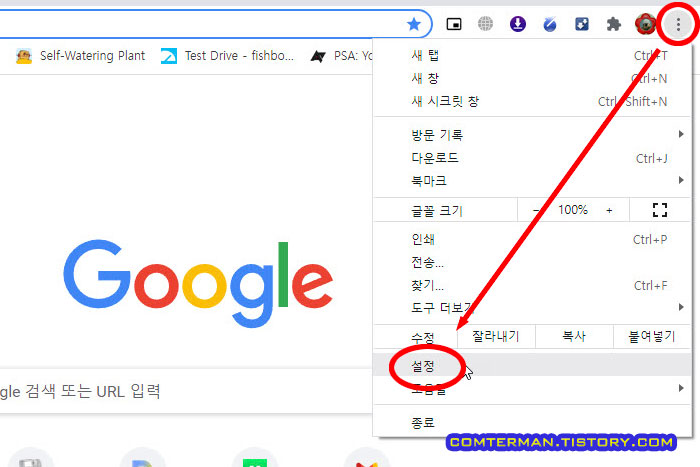This screenshot has height=467, width=700.
Task: Click 복사 button
Action: [574, 336]
